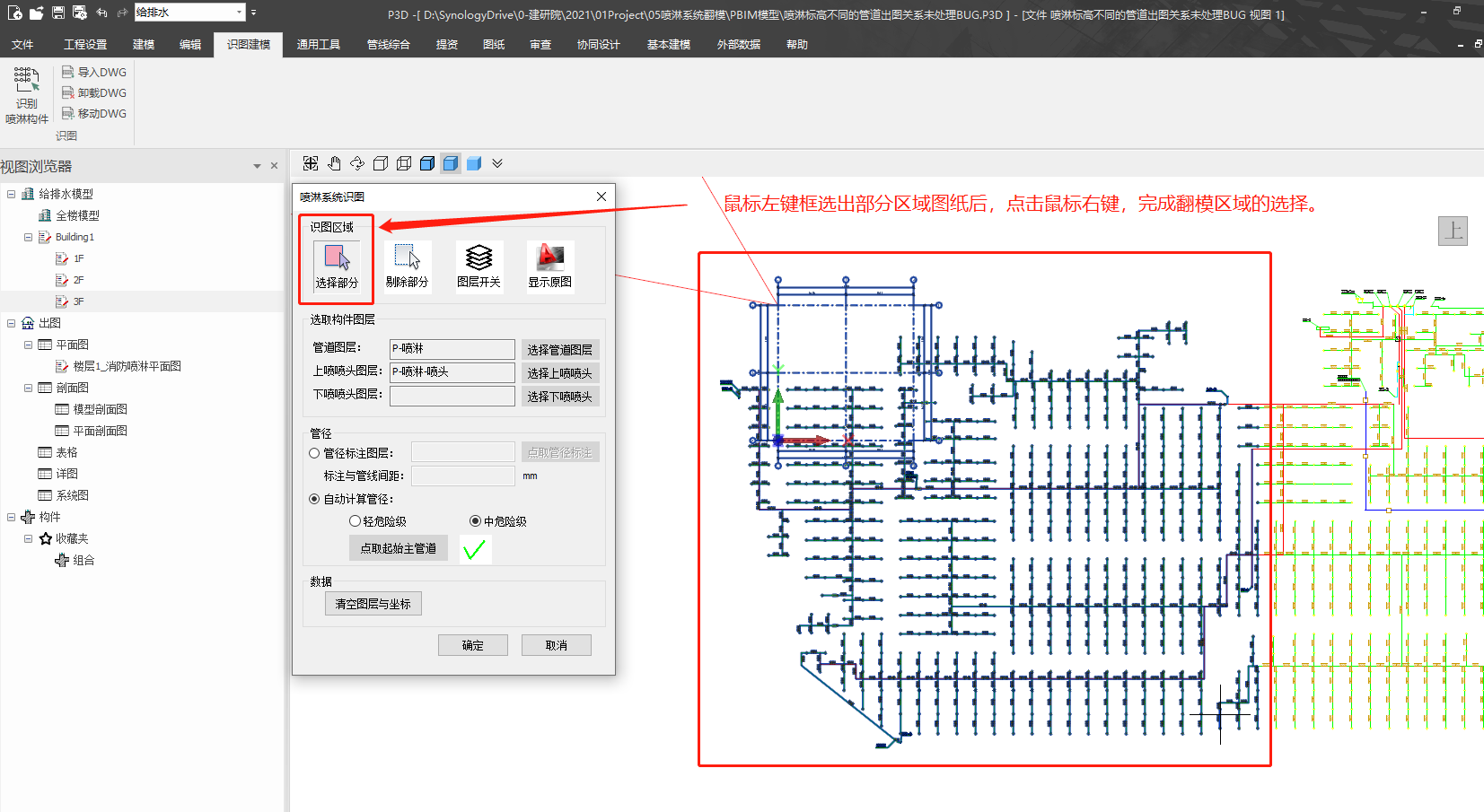
Task: Click the orbit rotate view icon
Action: [357, 163]
